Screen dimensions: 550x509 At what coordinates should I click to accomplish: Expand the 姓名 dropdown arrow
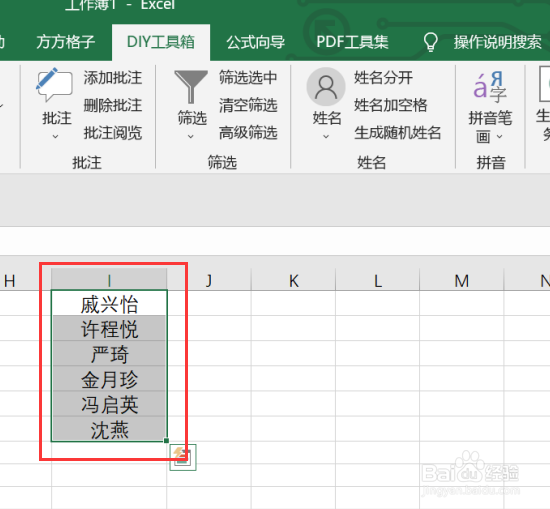point(326,136)
